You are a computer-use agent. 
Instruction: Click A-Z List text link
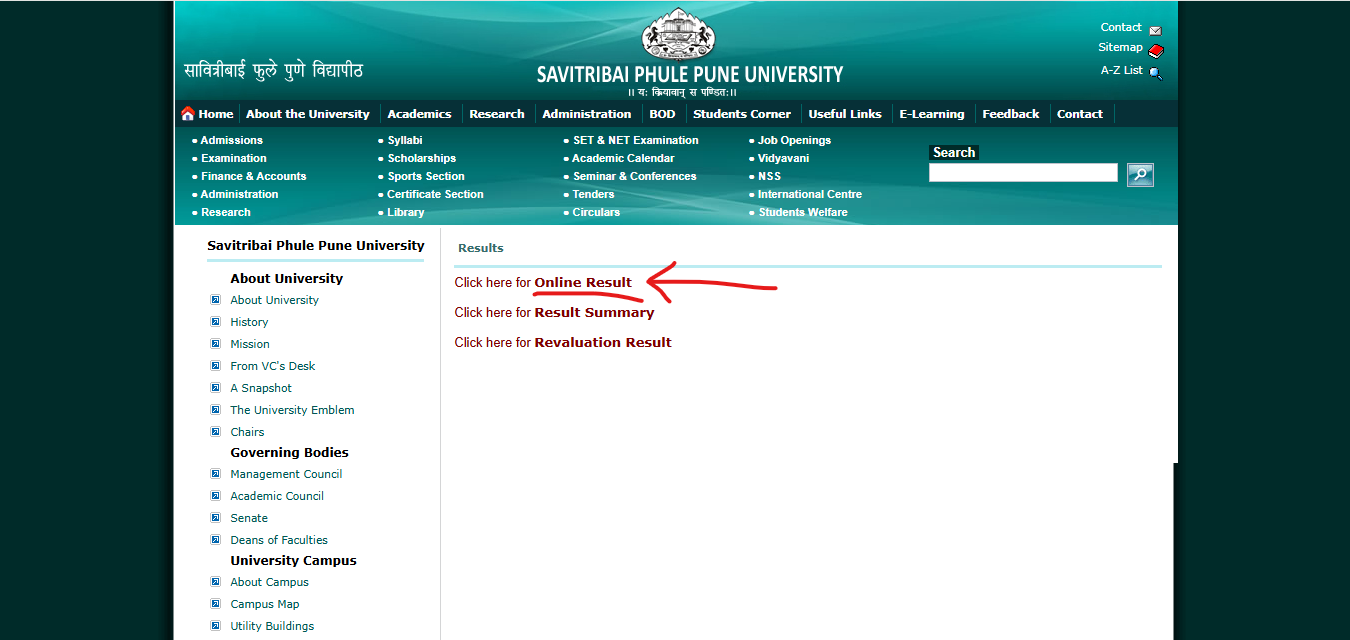point(1122,70)
